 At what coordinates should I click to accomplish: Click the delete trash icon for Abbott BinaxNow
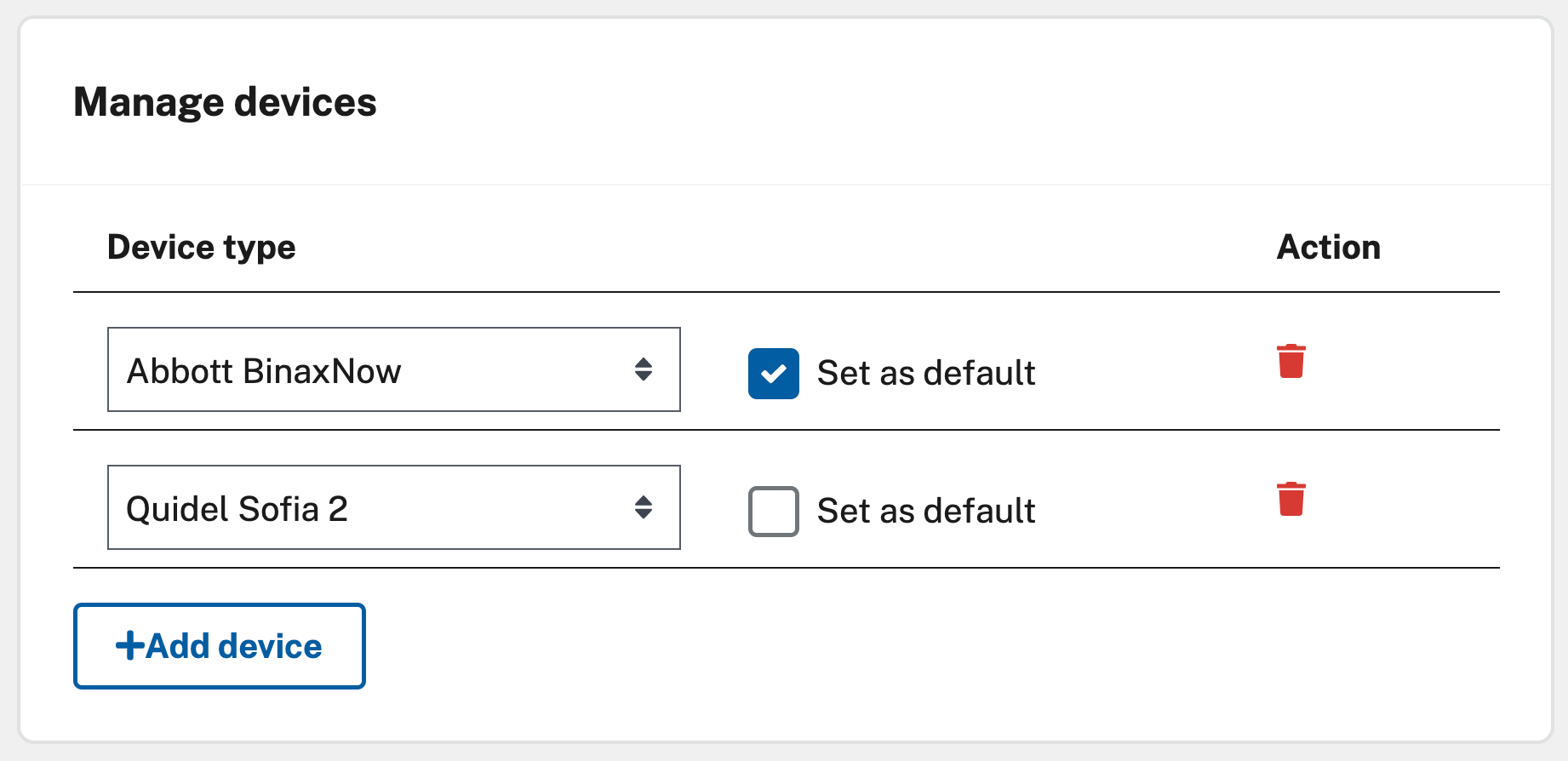coord(1290,361)
